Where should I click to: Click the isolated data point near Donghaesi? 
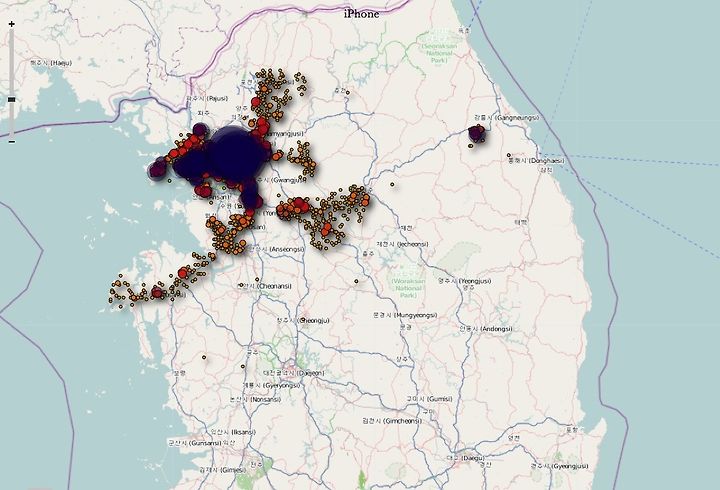coord(509,155)
